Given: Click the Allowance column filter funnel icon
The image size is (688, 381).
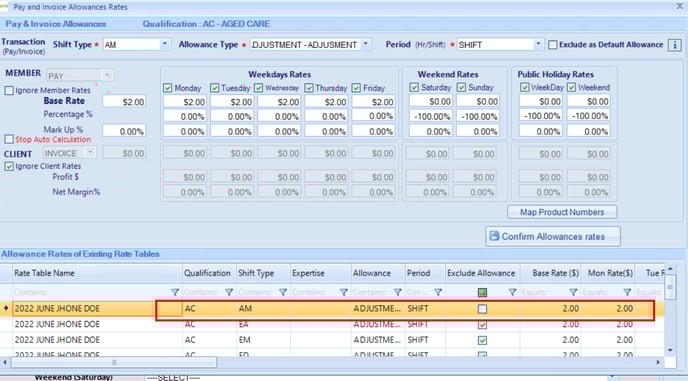Looking at the screenshot, I should pos(398,292).
